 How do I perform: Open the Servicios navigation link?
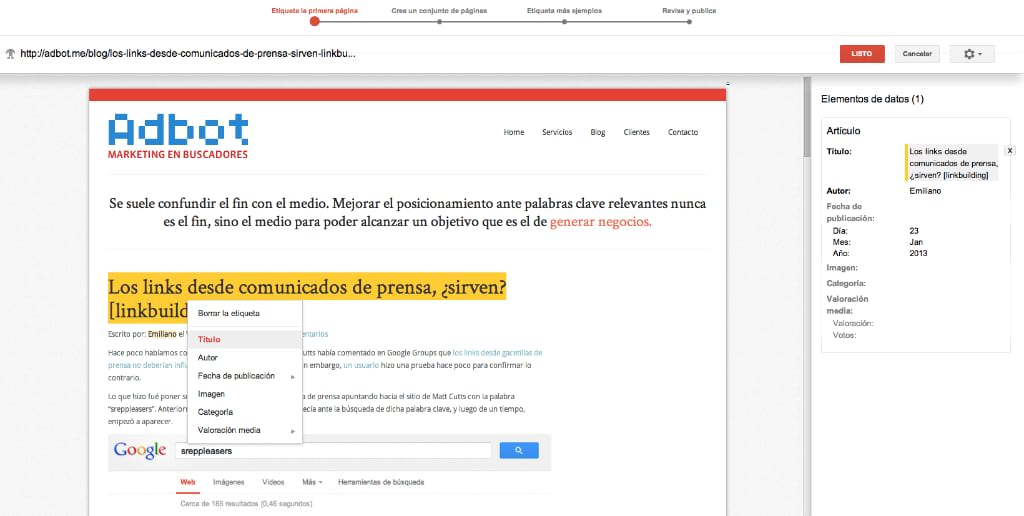click(557, 132)
